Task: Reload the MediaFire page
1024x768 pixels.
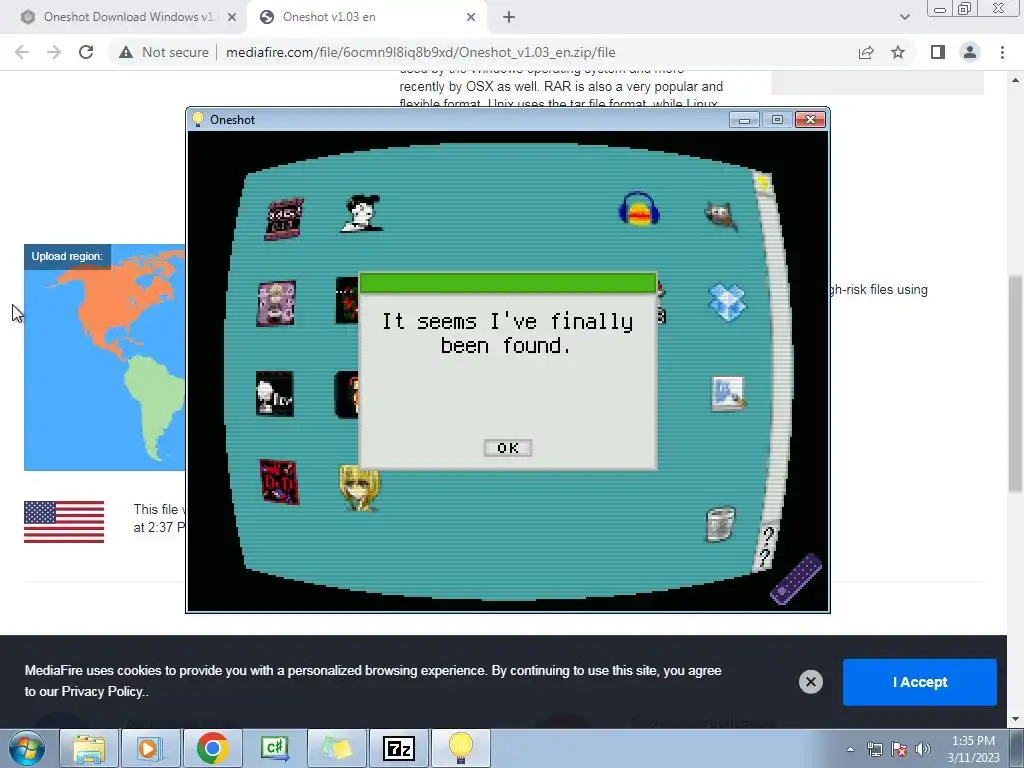Action: (86, 52)
